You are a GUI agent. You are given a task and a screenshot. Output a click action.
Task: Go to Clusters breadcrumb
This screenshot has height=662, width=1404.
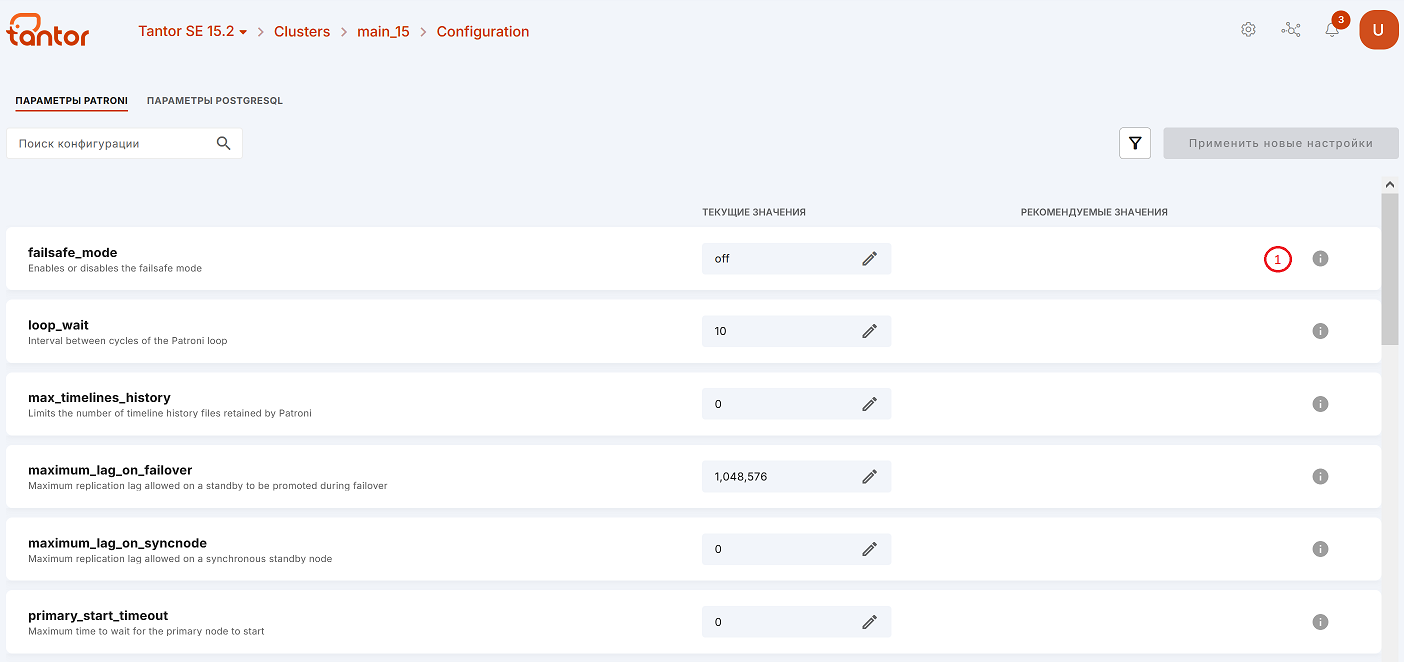coord(302,31)
